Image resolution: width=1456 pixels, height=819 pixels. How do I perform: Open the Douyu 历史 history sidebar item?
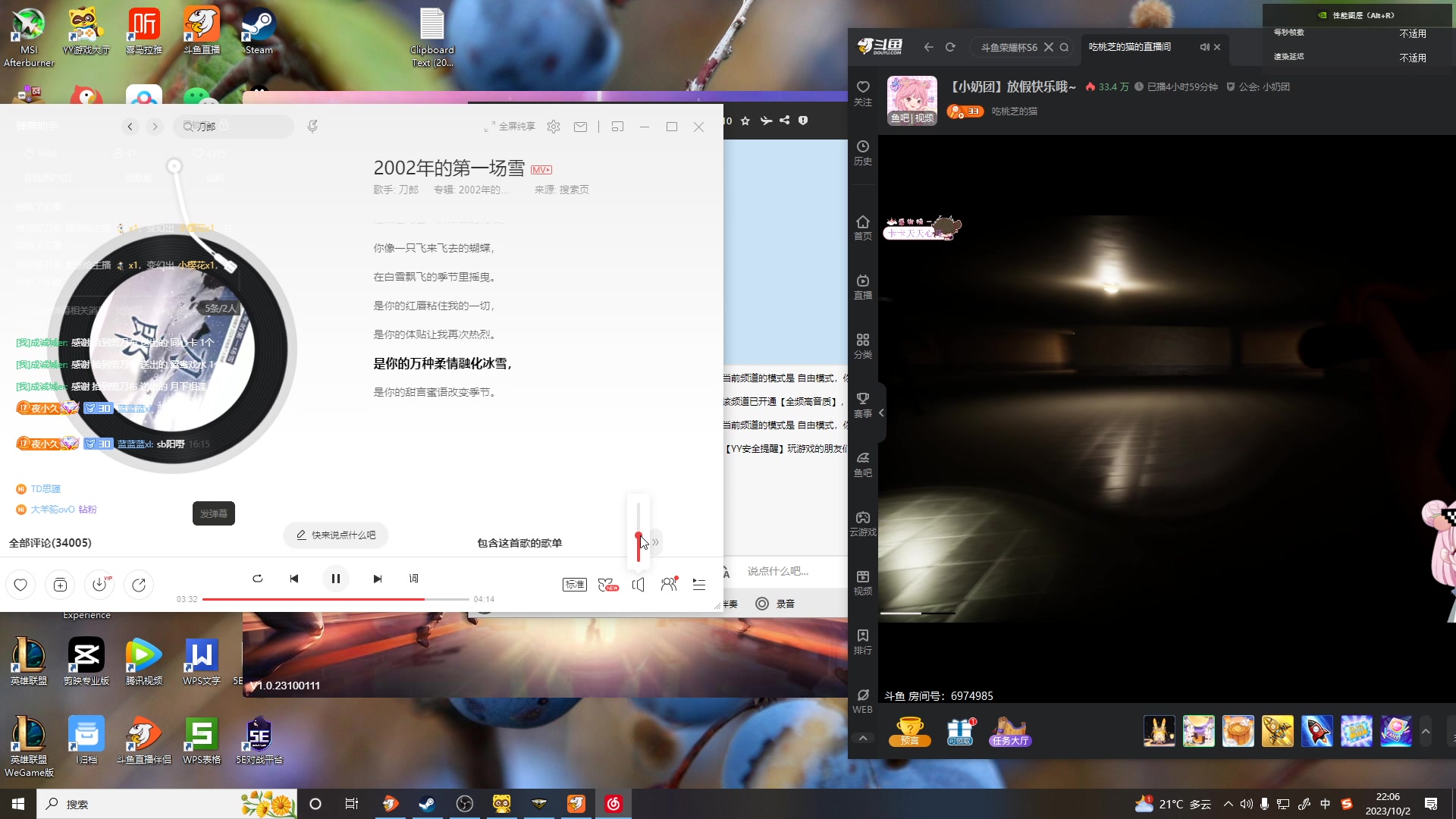click(x=863, y=152)
